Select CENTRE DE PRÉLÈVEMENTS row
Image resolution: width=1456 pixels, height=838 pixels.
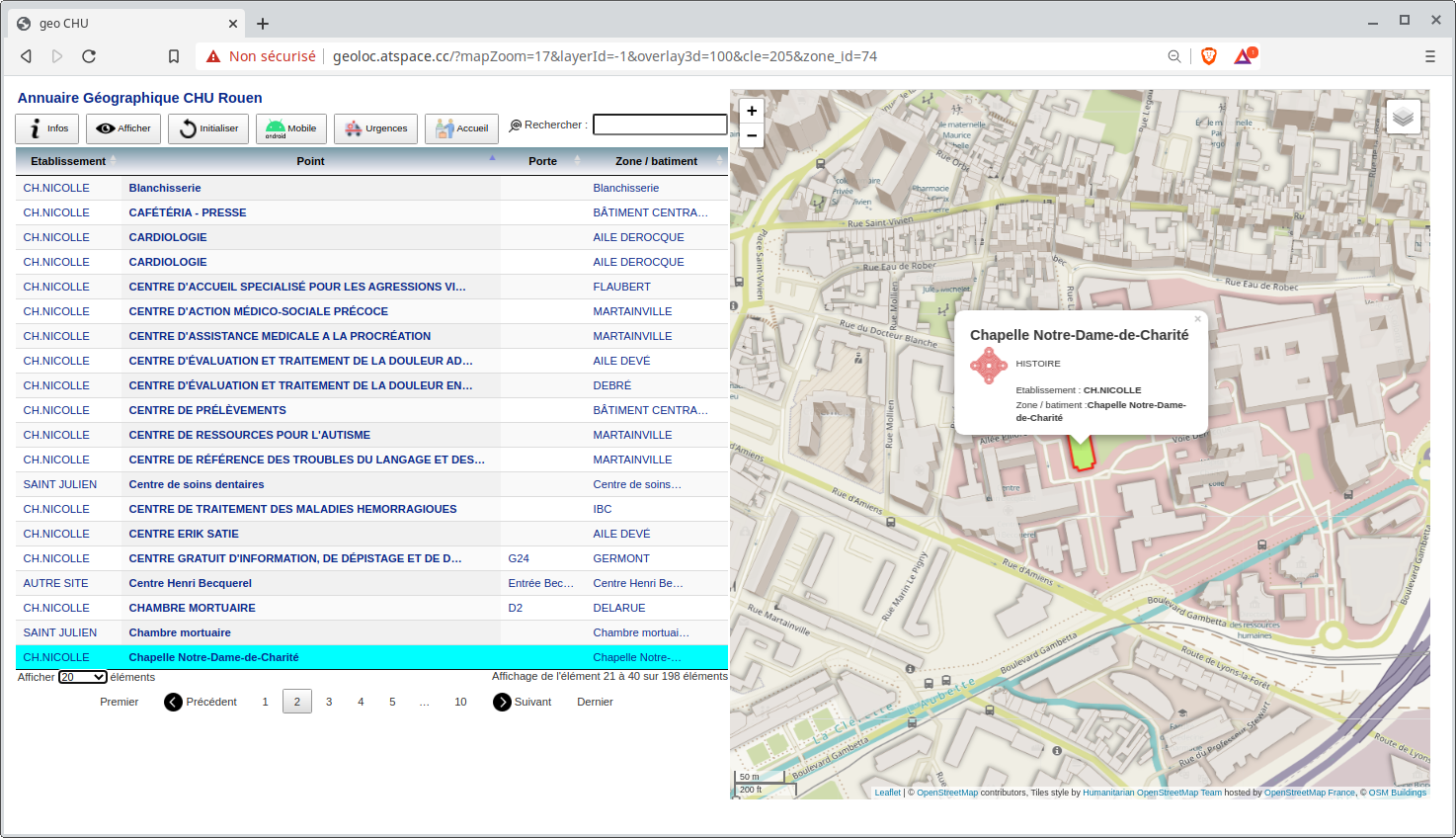(x=371, y=410)
